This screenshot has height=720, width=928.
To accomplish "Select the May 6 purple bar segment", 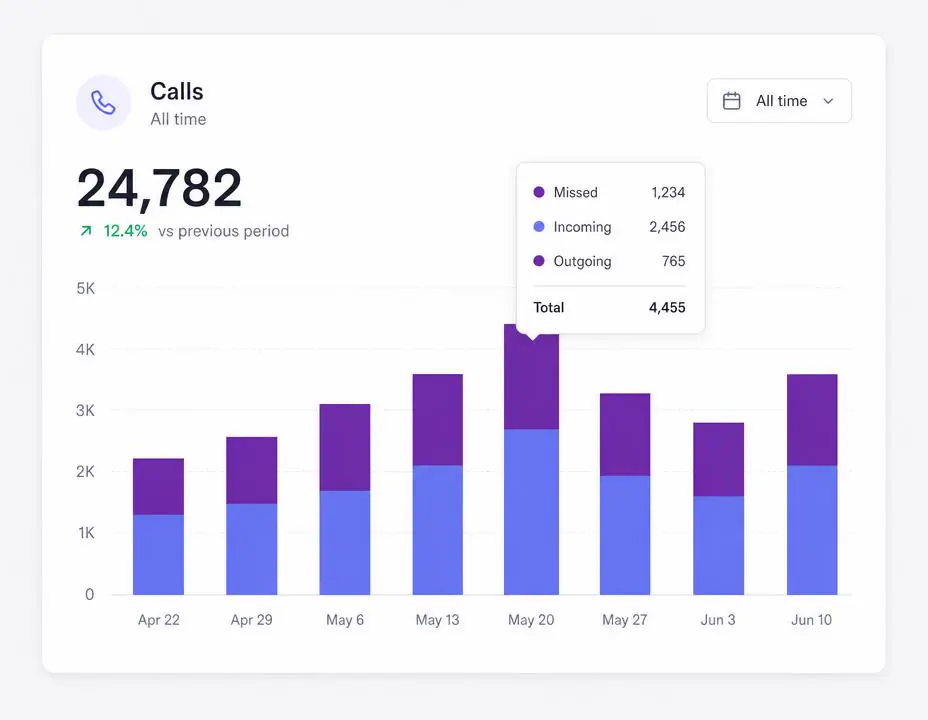I will point(344,447).
